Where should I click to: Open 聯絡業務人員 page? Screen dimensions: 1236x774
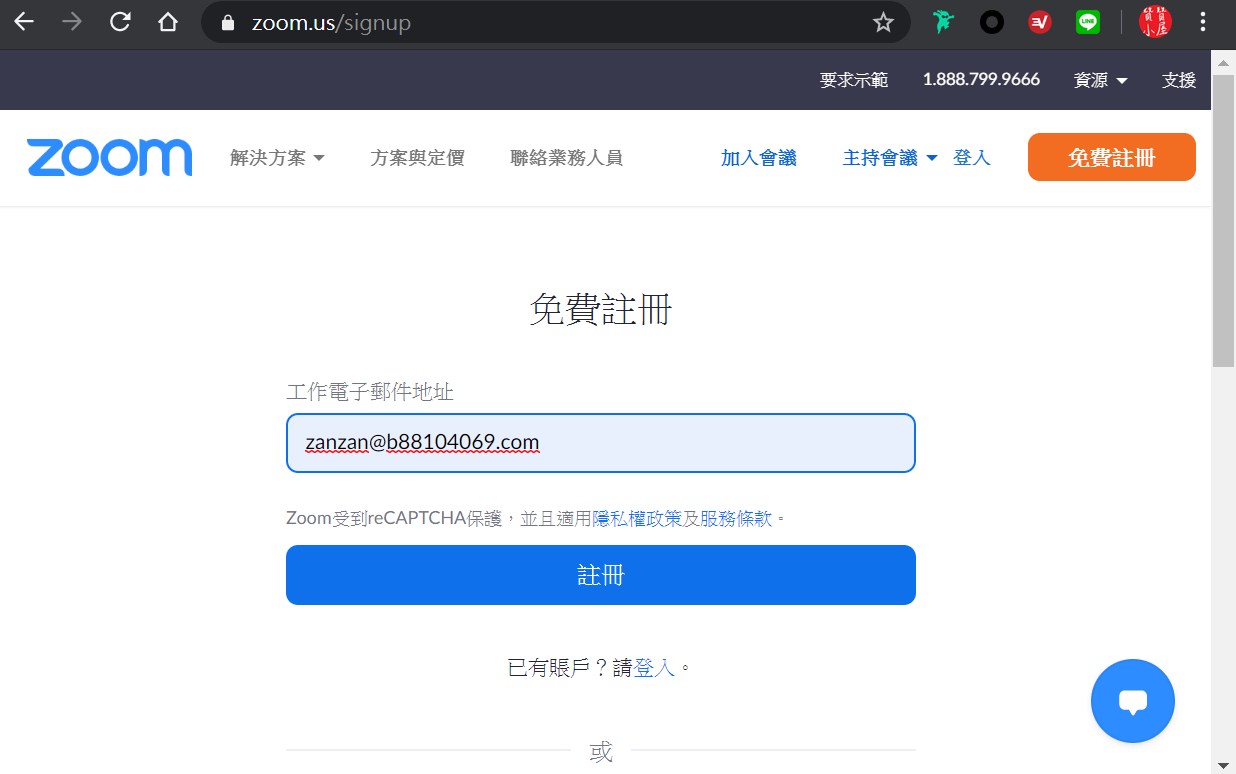pyautogui.click(x=566, y=158)
